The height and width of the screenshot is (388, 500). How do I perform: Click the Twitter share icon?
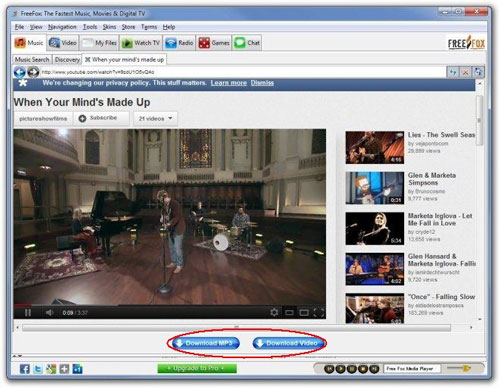[38, 369]
